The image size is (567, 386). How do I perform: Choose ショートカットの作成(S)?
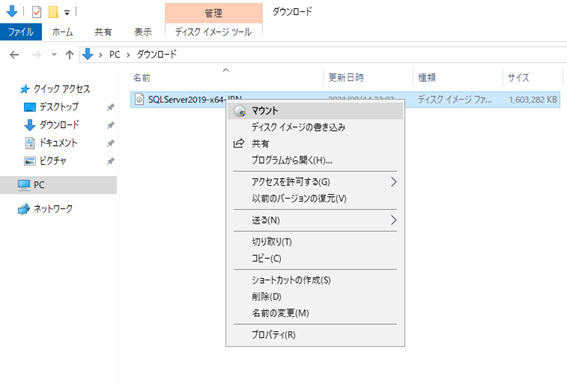click(x=315, y=280)
